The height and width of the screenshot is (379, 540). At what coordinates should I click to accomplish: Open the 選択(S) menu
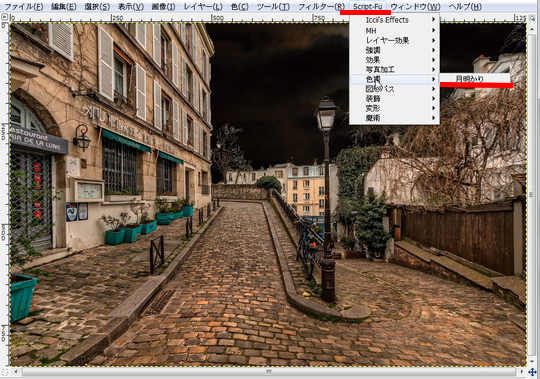click(97, 7)
